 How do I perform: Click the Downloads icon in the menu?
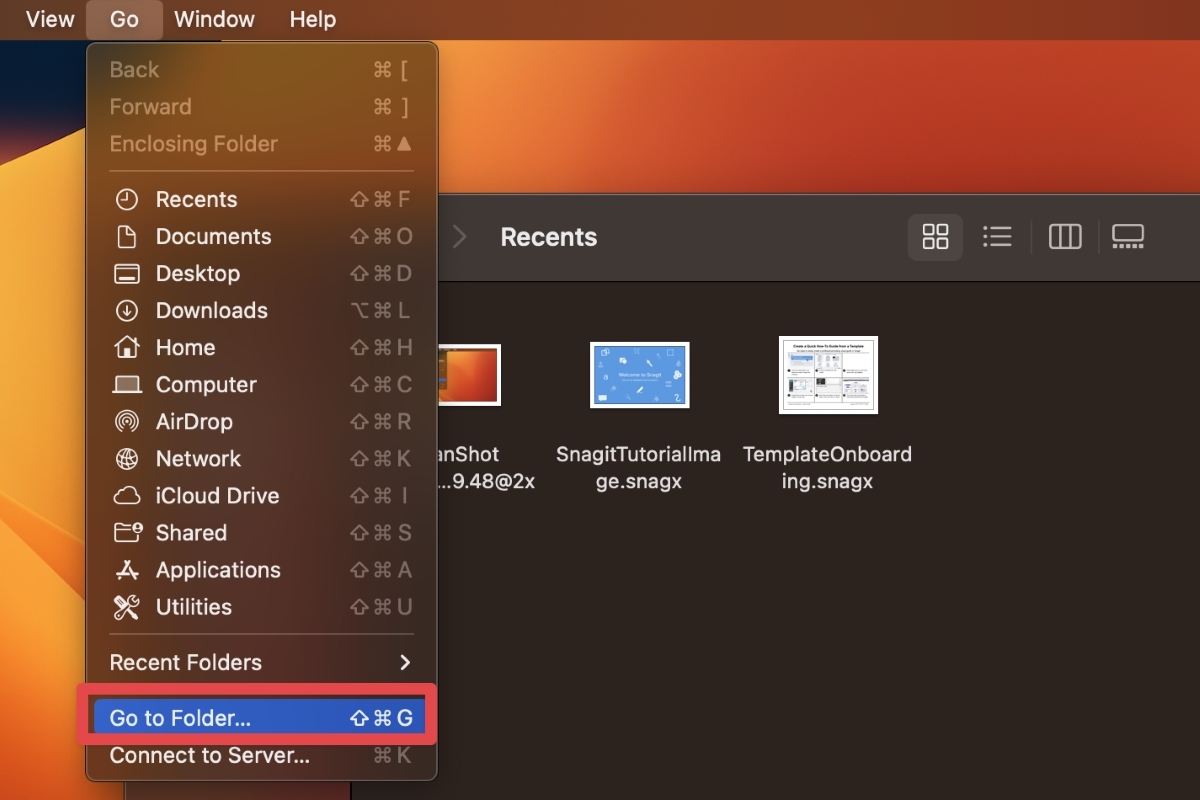[128, 310]
